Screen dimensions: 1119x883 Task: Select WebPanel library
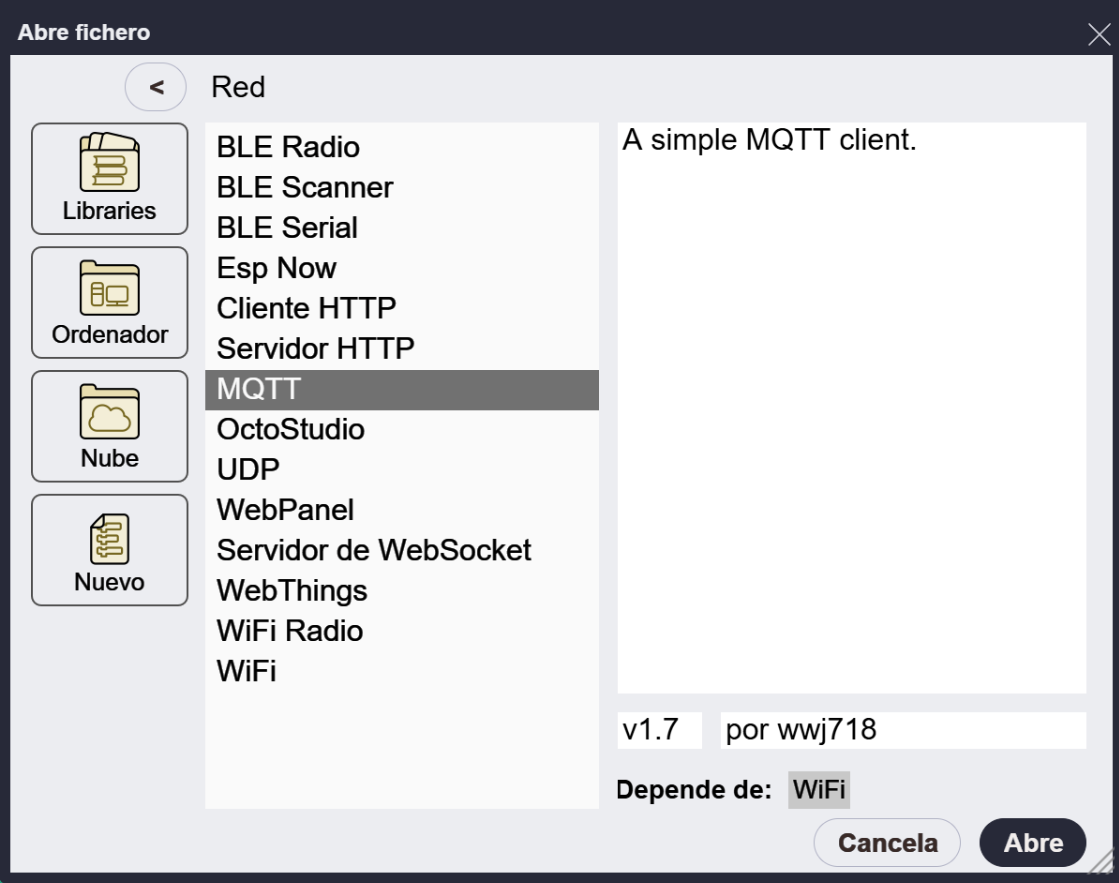click(x=402, y=510)
